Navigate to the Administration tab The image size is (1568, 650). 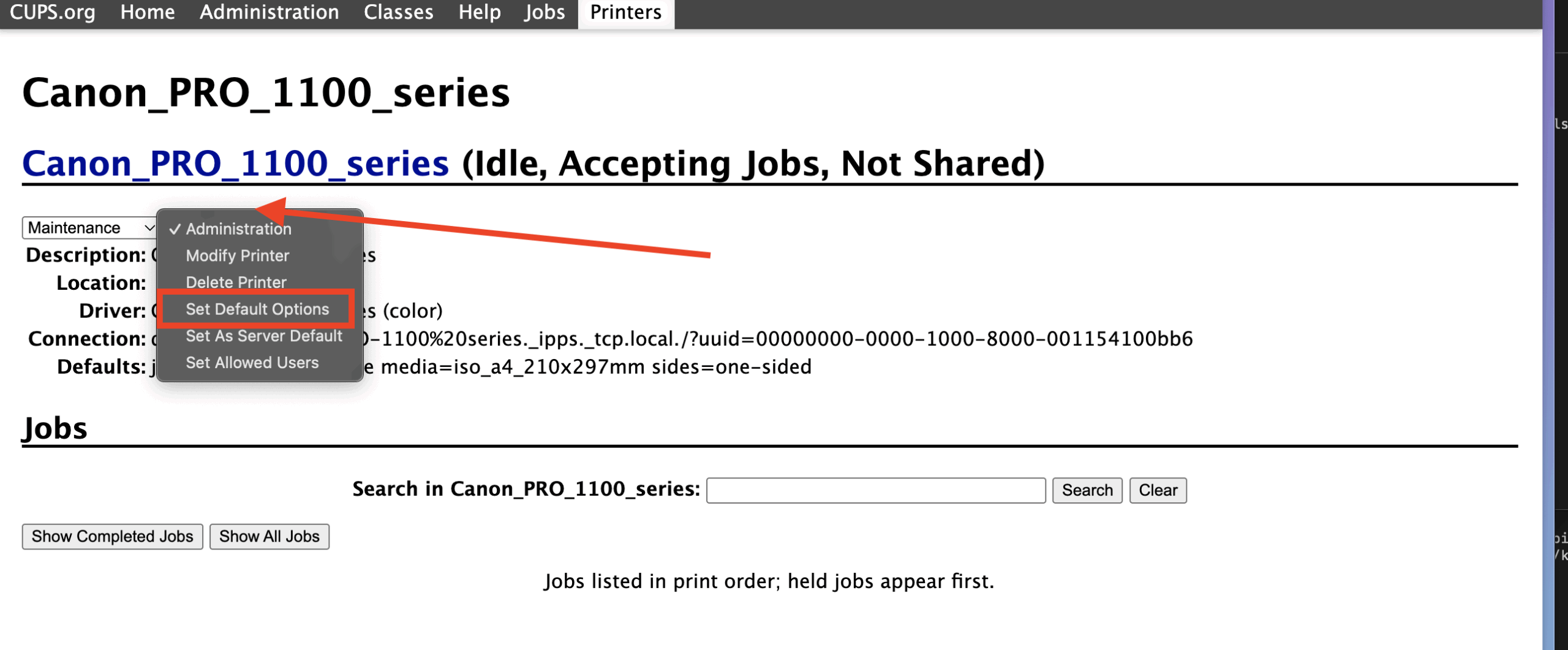coord(269,12)
